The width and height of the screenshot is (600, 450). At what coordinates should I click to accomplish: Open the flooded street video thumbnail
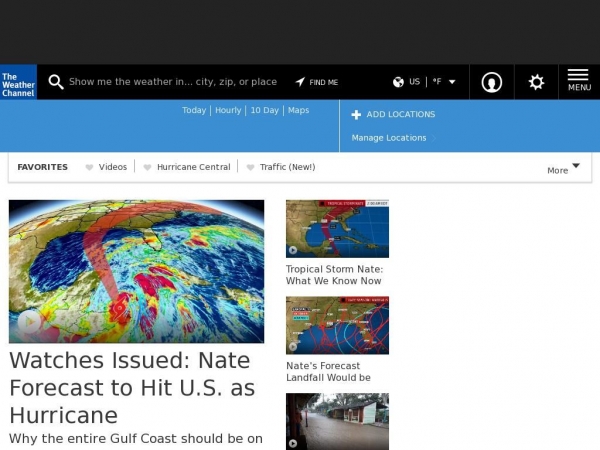coord(338,421)
